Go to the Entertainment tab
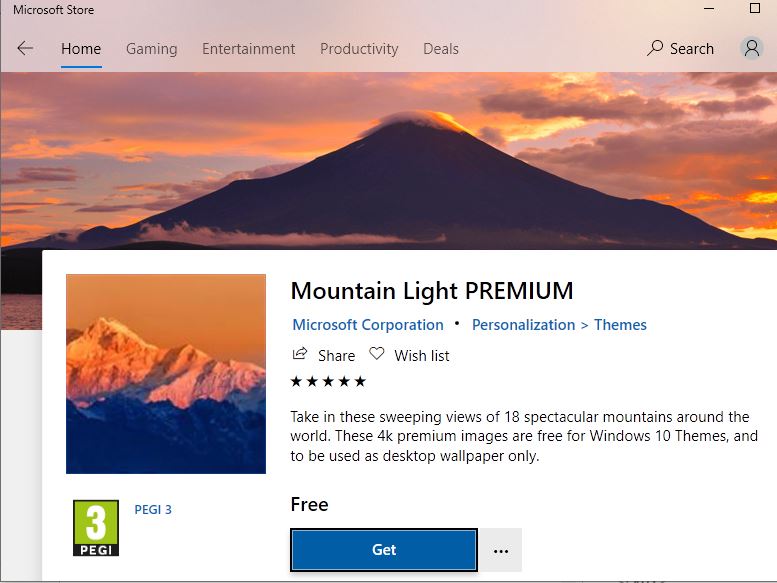This screenshot has width=777, height=583. 248,48
